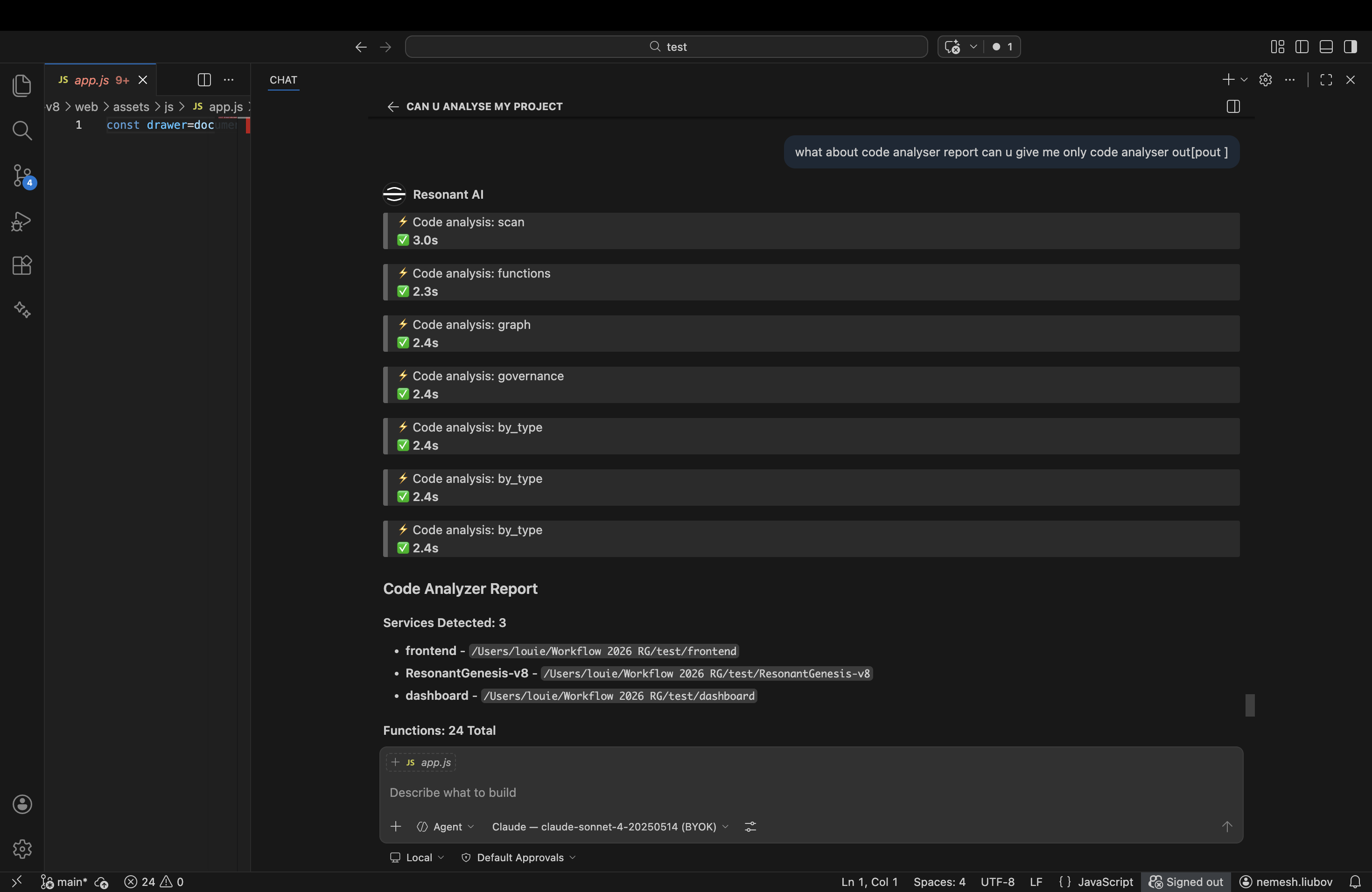1372x892 pixels.
Task: Open Source Control showing 4 pending changes
Action: (x=22, y=176)
